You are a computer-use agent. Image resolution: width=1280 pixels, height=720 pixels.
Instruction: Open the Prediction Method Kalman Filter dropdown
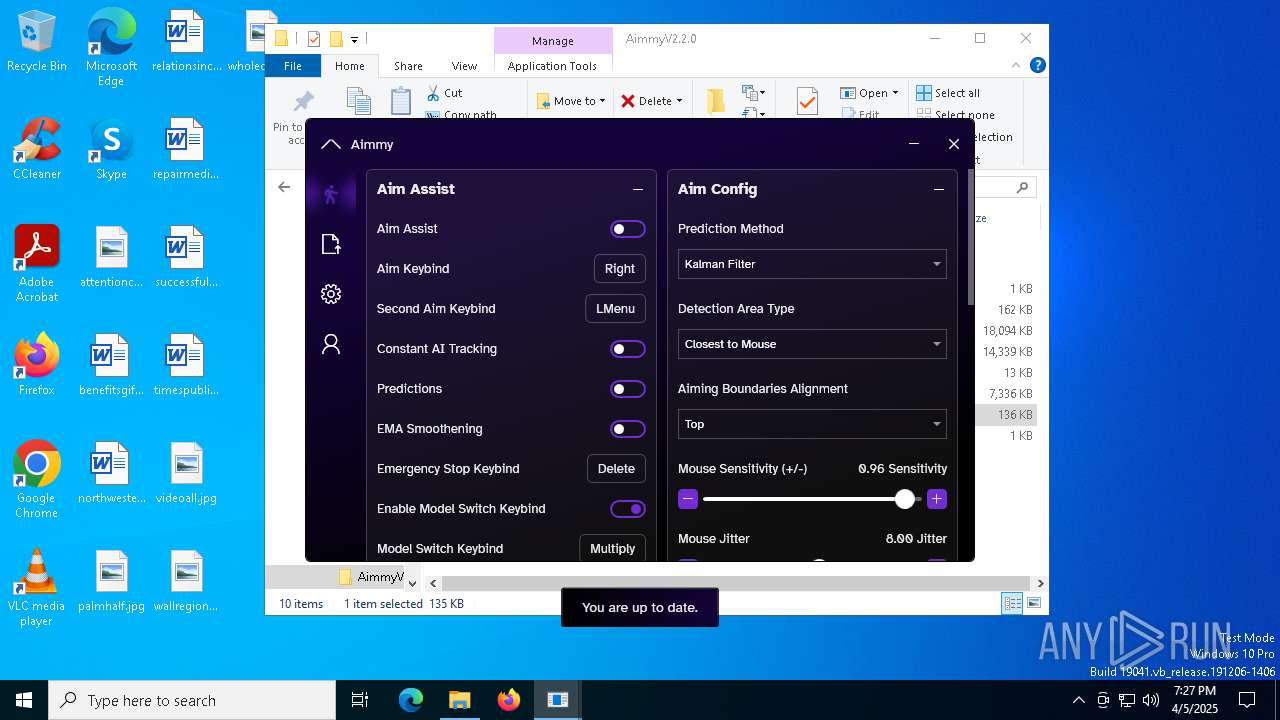point(812,264)
